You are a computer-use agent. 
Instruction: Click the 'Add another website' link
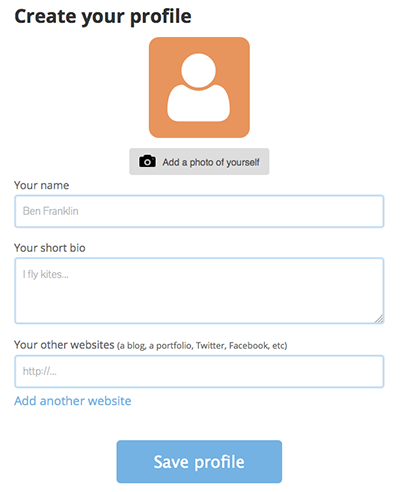click(x=73, y=401)
